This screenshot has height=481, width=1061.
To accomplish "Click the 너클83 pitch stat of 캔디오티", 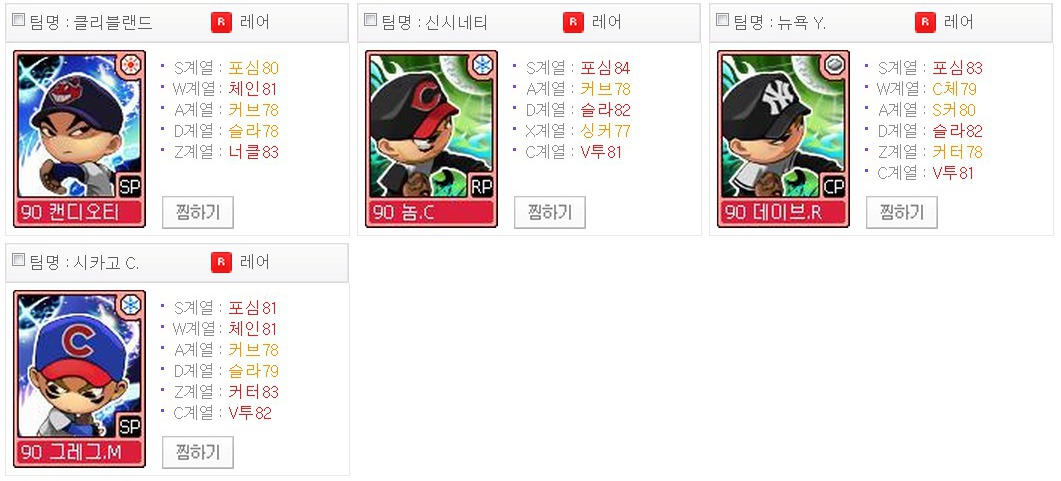I will pyautogui.click(x=253, y=152).
